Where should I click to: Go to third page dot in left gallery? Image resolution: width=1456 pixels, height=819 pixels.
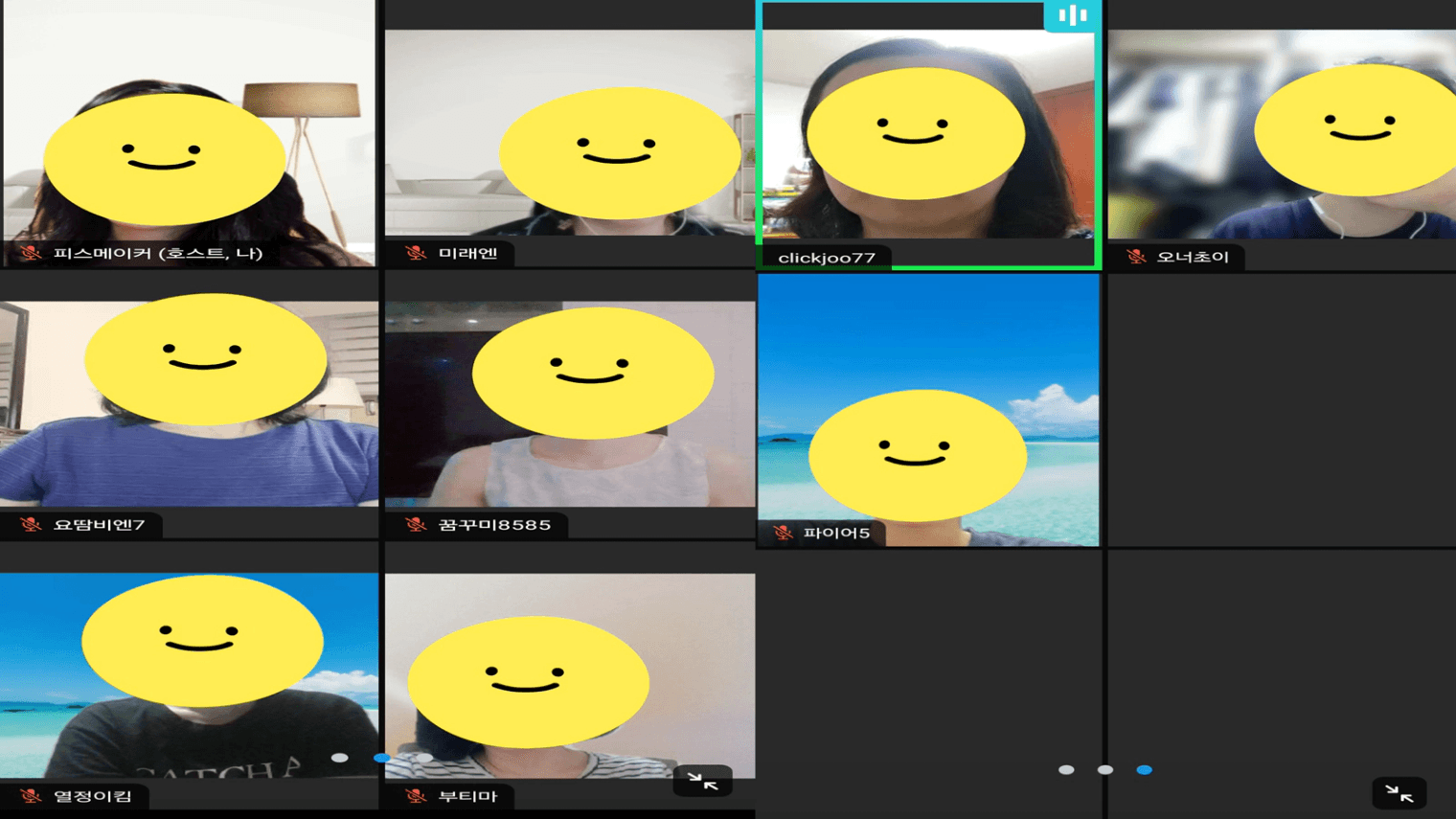pos(424,758)
